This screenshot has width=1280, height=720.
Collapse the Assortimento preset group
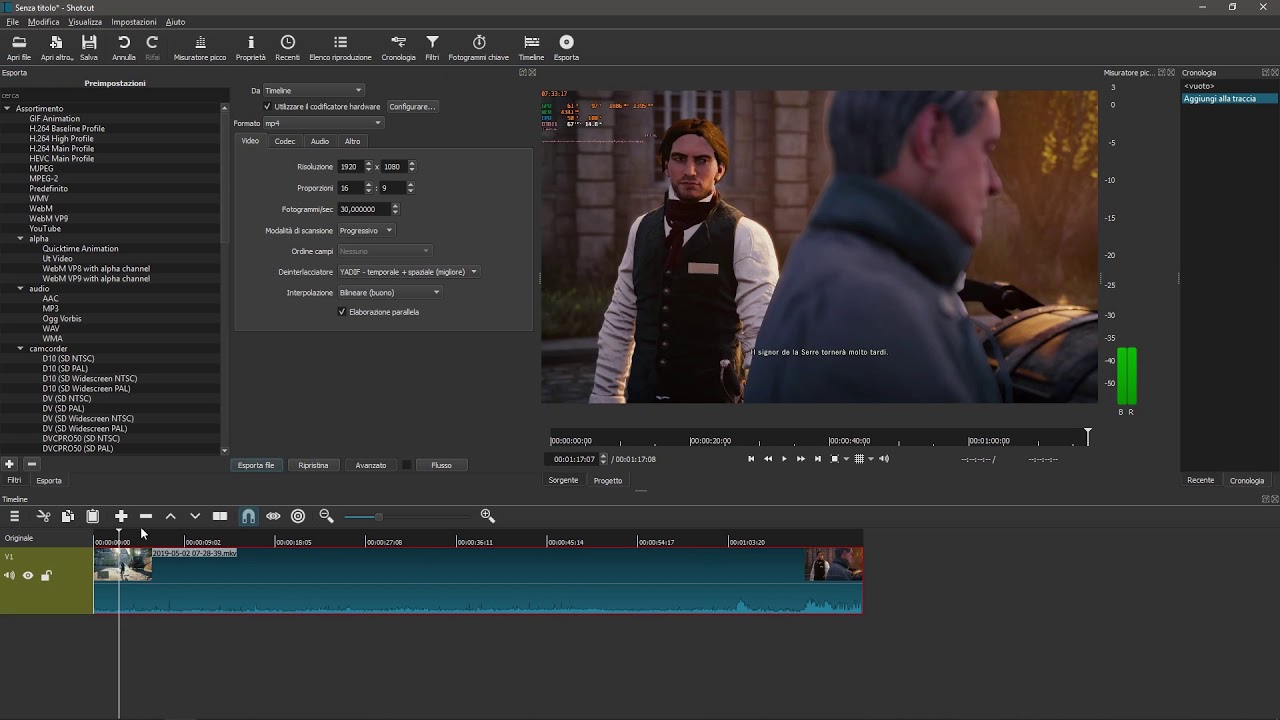7,108
